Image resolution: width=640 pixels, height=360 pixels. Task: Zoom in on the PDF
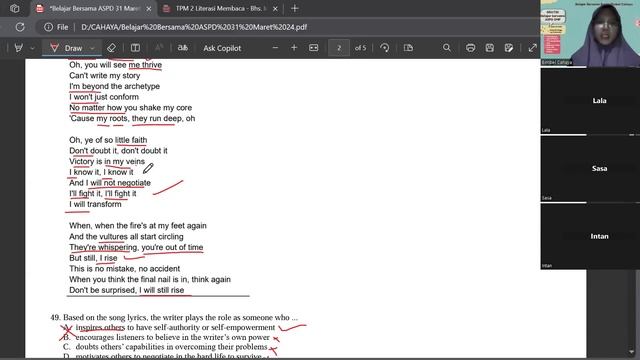[x=294, y=48]
